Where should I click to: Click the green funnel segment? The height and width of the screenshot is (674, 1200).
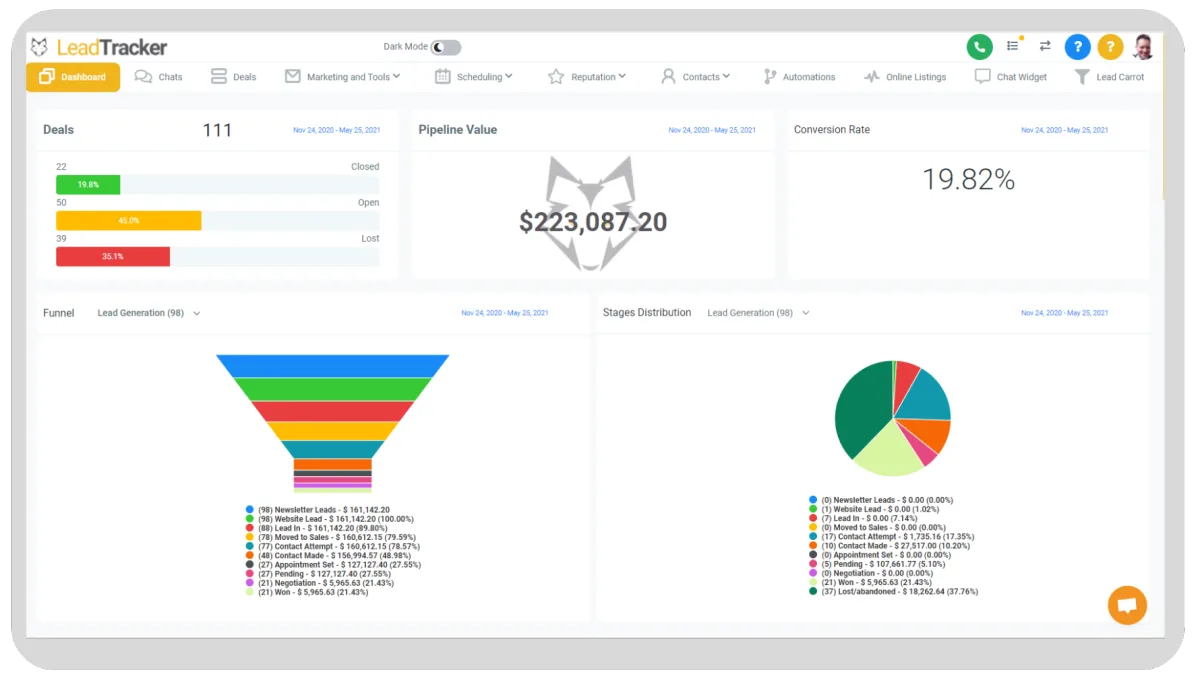tap(333, 389)
